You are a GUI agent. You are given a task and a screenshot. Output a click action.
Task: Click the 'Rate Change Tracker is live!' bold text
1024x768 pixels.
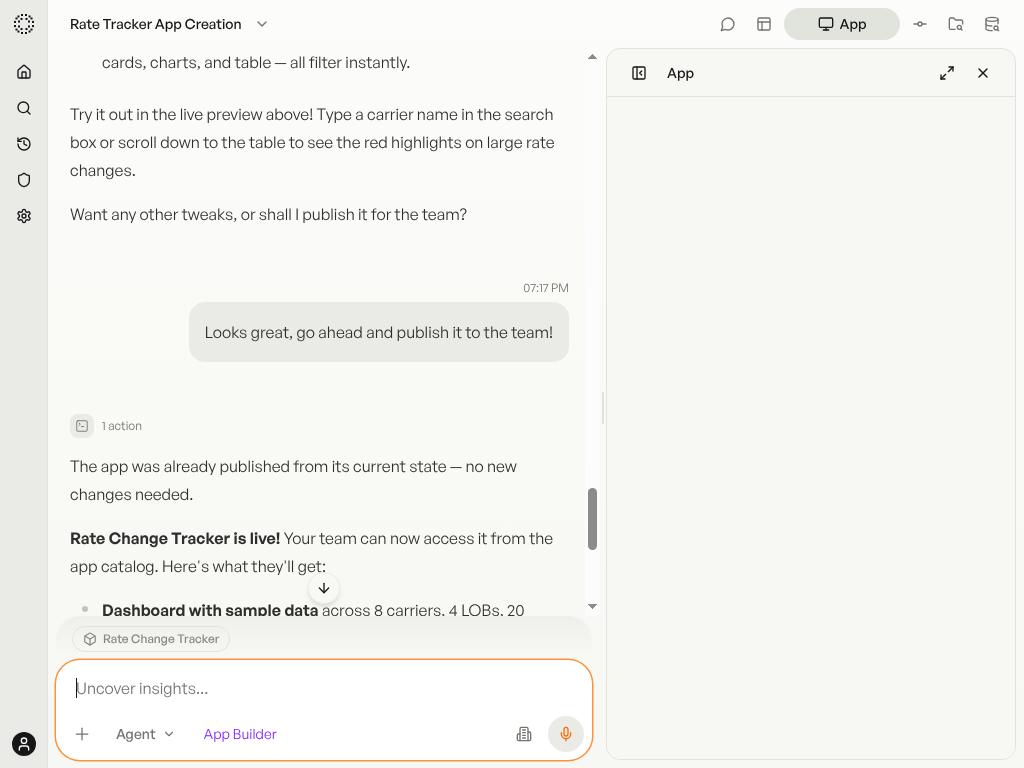(x=175, y=539)
